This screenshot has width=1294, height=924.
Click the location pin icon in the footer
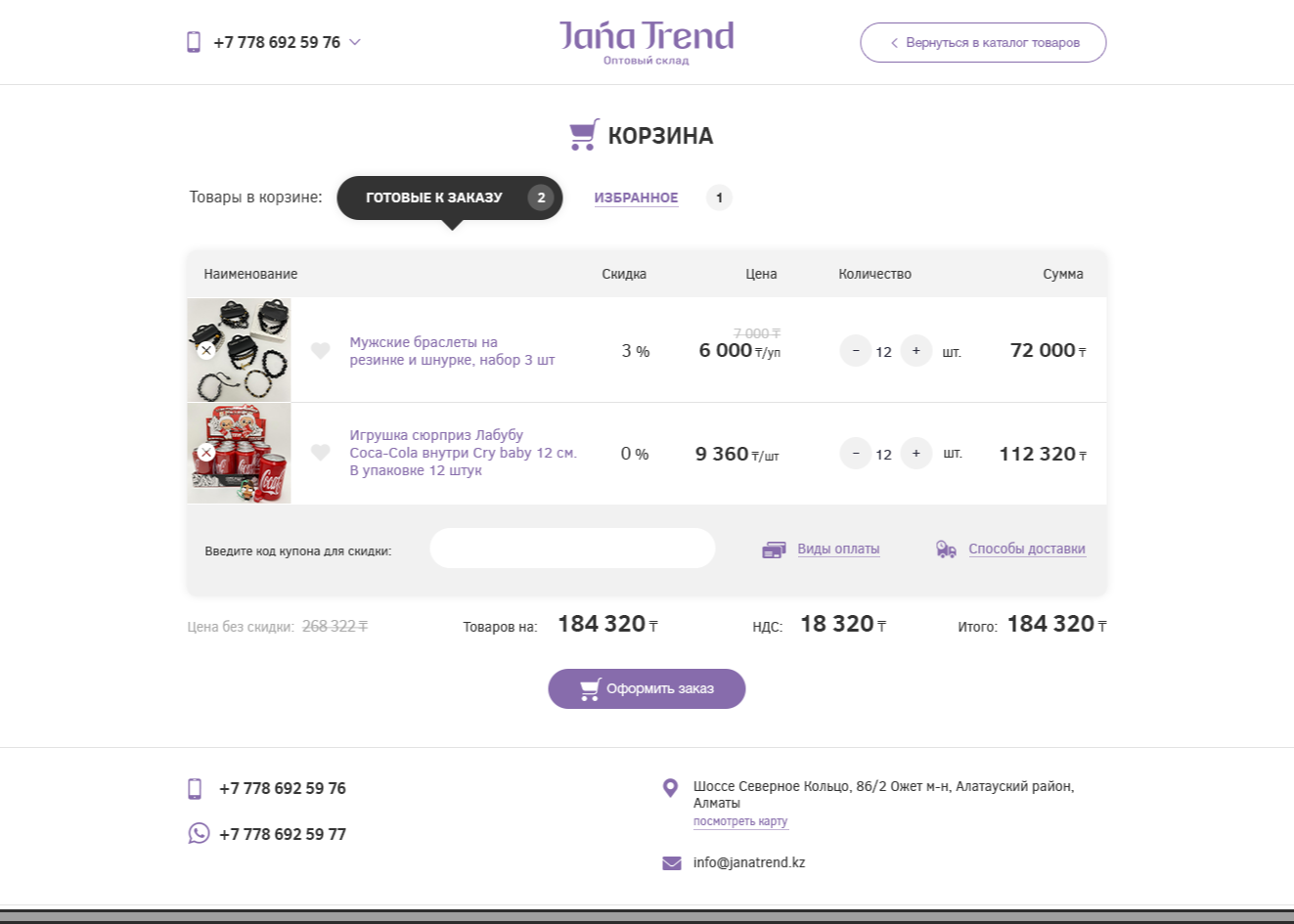point(670,788)
